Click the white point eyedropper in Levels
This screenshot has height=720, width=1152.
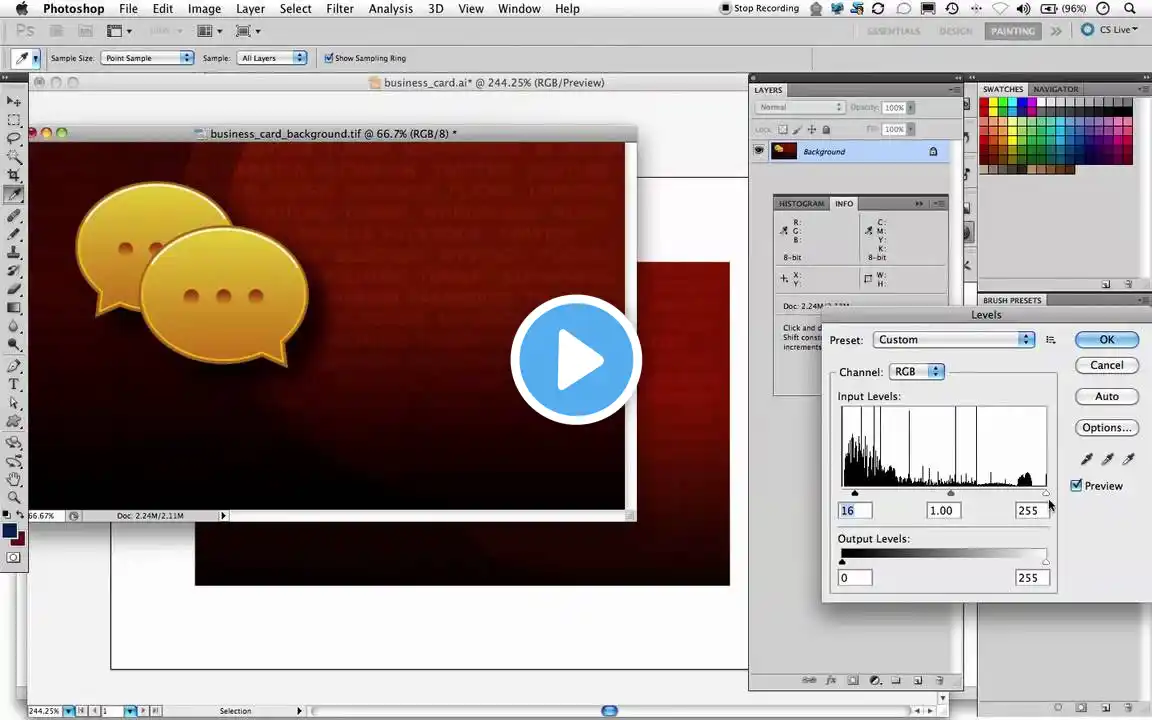(1128, 459)
